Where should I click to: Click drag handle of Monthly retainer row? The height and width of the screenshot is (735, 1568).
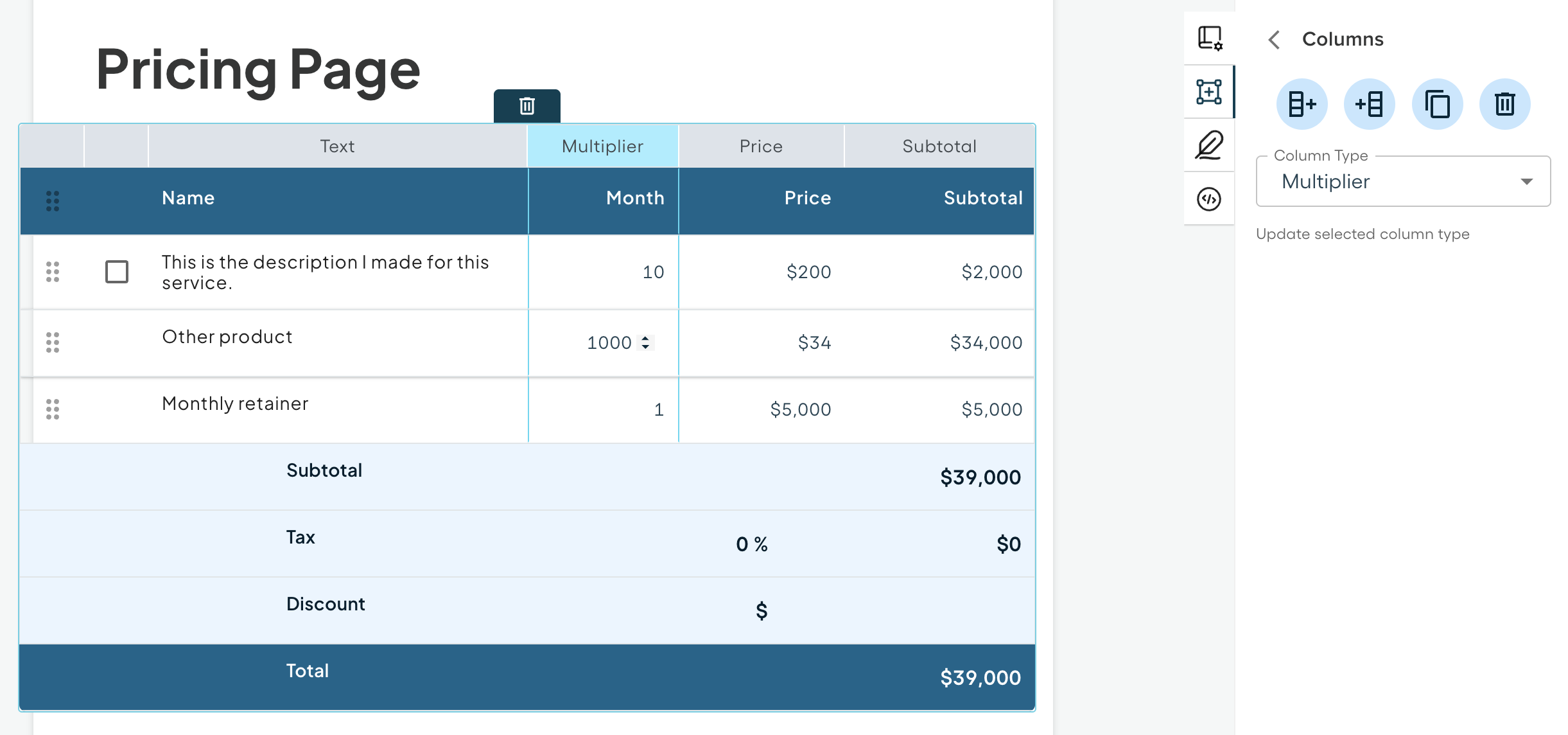[53, 409]
